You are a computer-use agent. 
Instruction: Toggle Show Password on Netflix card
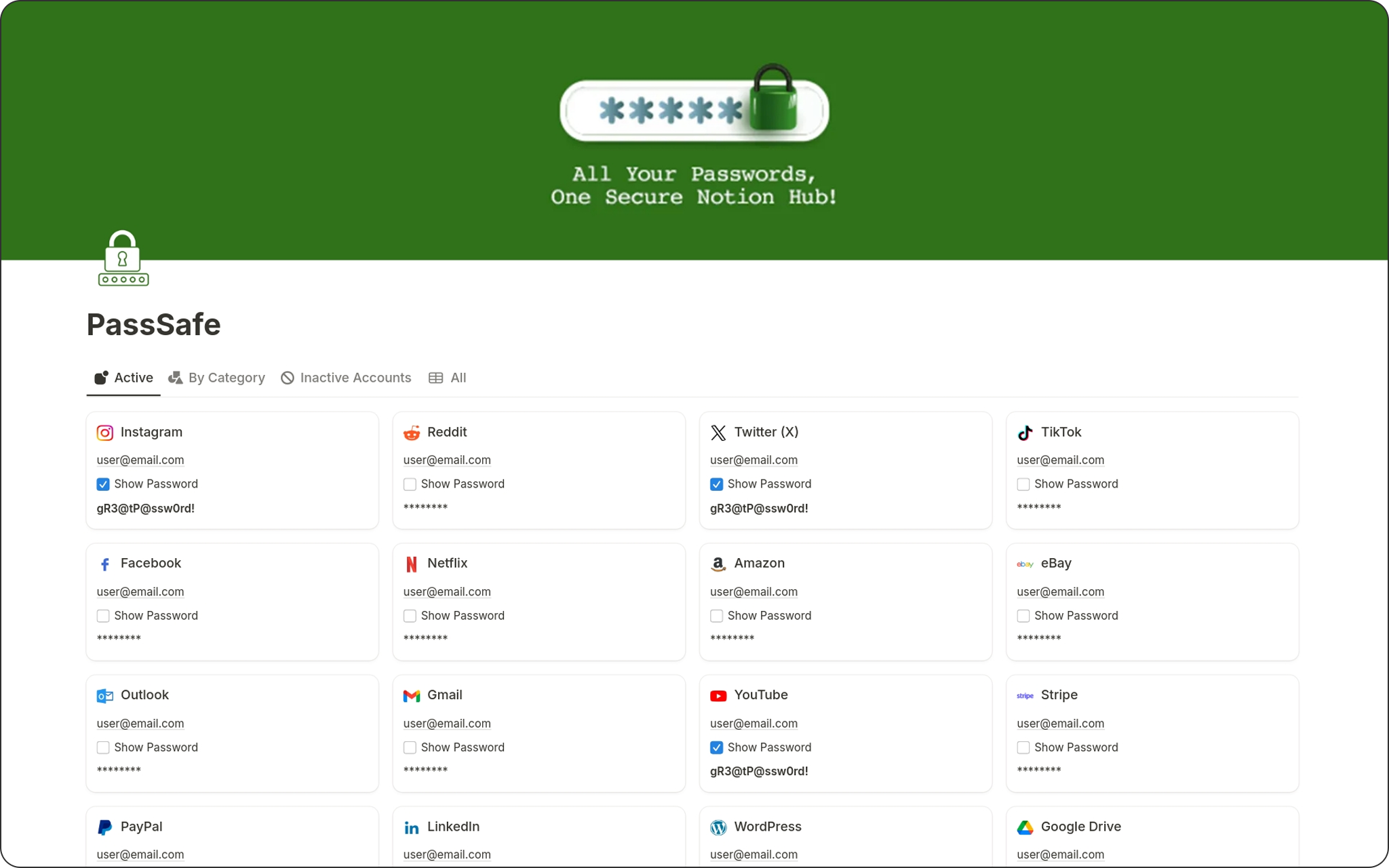[x=410, y=616]
